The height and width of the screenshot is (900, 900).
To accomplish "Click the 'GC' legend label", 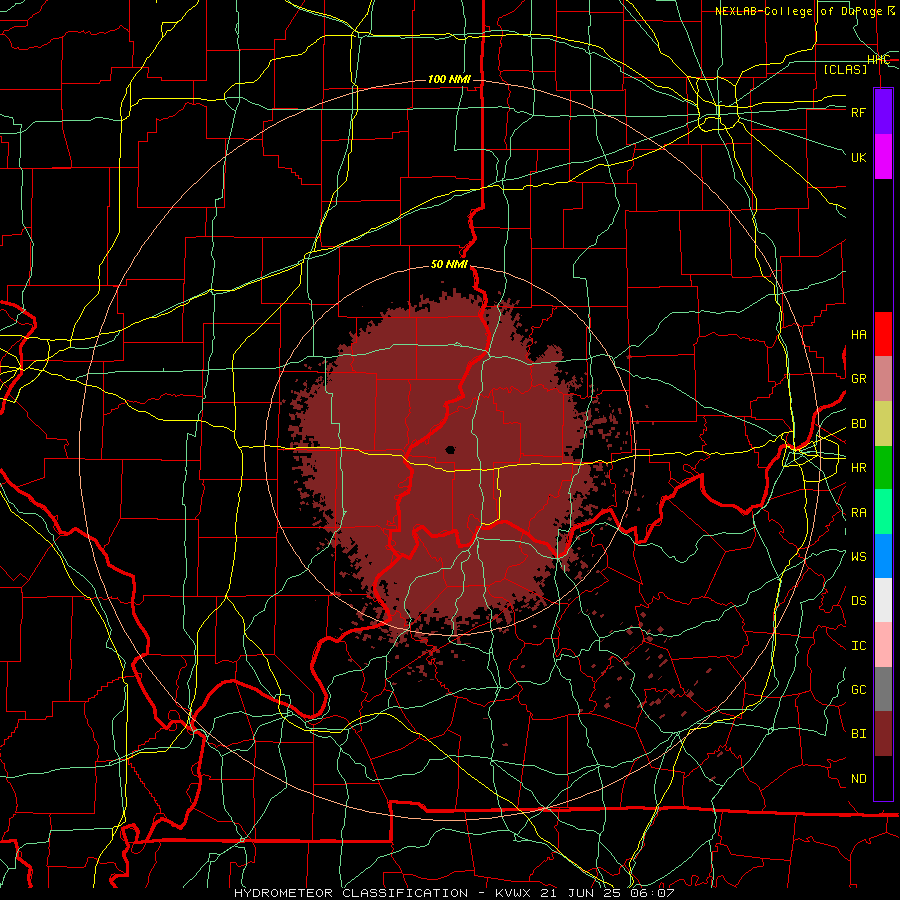I will pos(858,690).
